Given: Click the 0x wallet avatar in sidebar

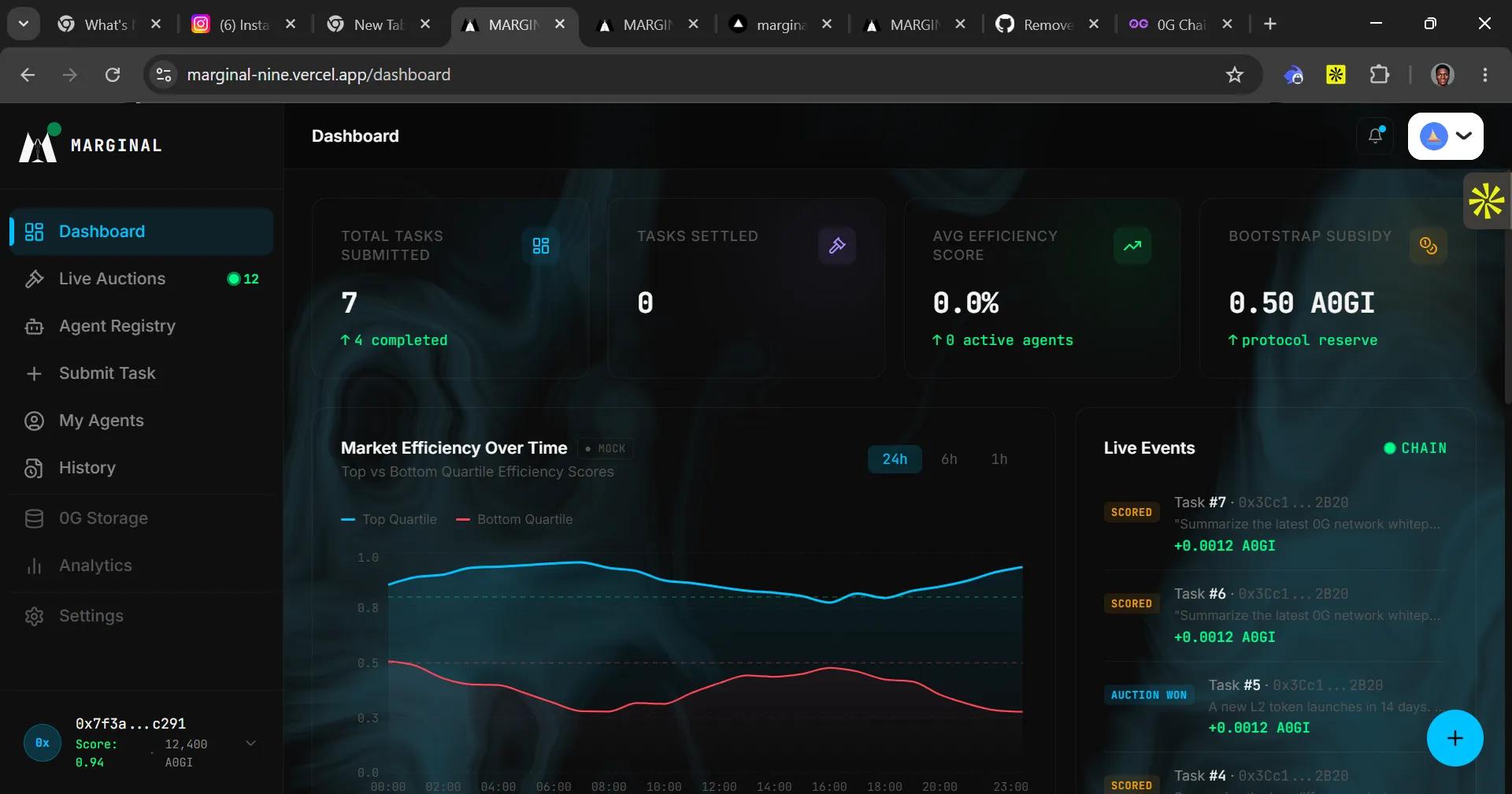Looking at the screenshot, I should point(43,743).
